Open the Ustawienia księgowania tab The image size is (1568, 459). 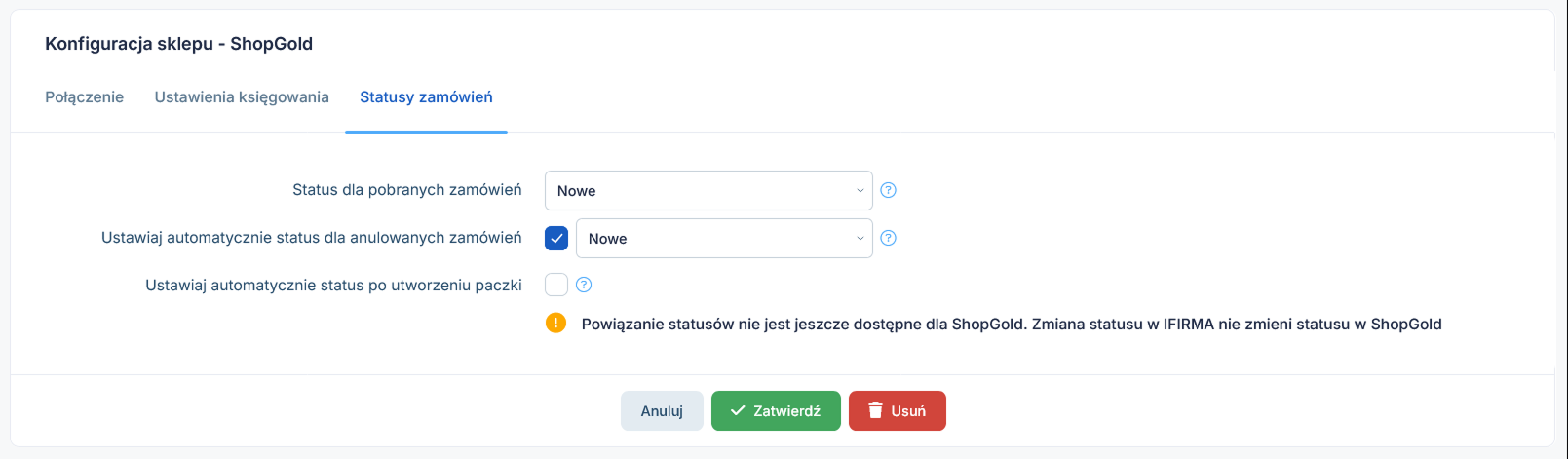point(242,96)
